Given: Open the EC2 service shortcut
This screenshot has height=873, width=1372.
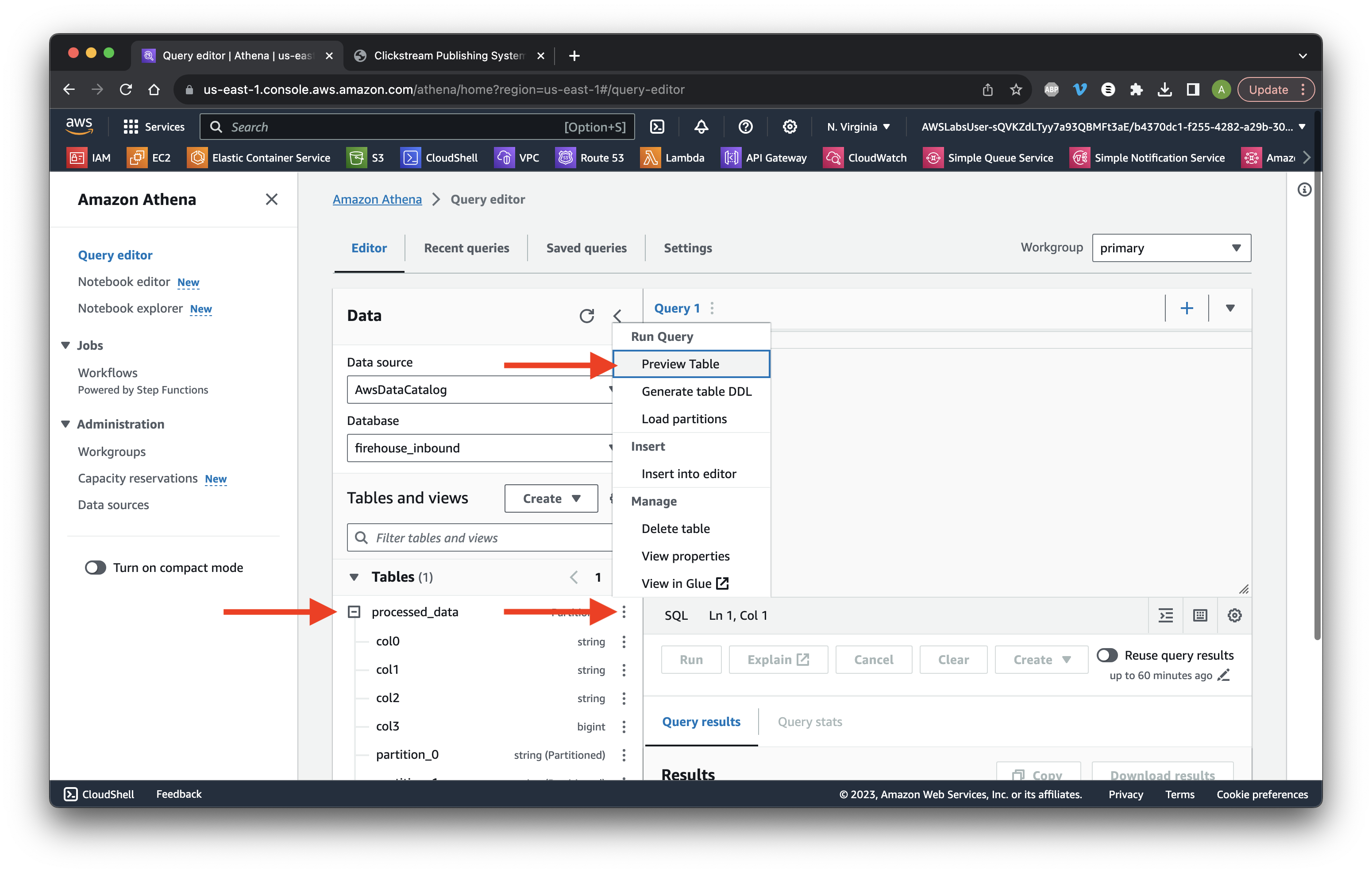Looking at the screenshot, I should coord(149,158).
